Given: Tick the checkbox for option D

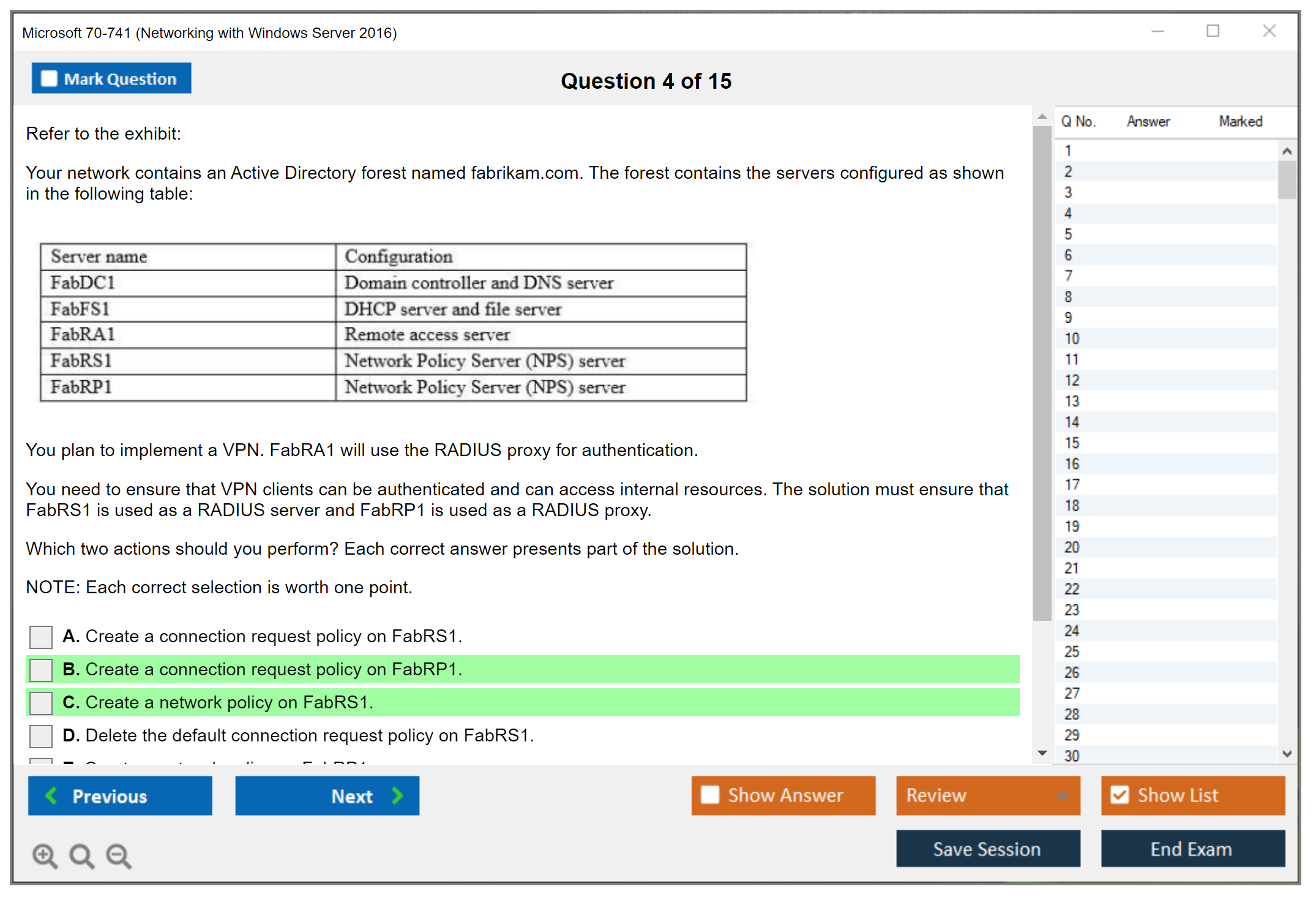Looking at the screenshot, I should (x=41, y=736).
